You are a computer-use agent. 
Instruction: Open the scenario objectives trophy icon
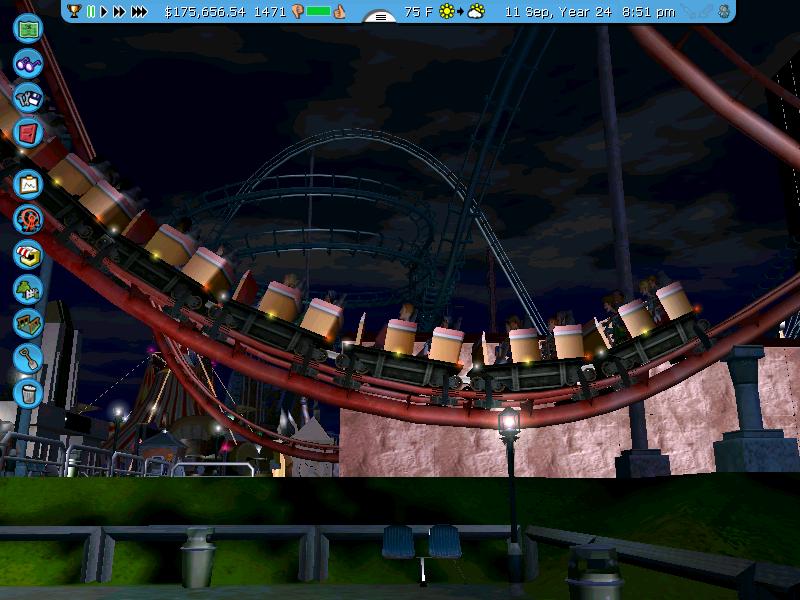tap(74, 11)
